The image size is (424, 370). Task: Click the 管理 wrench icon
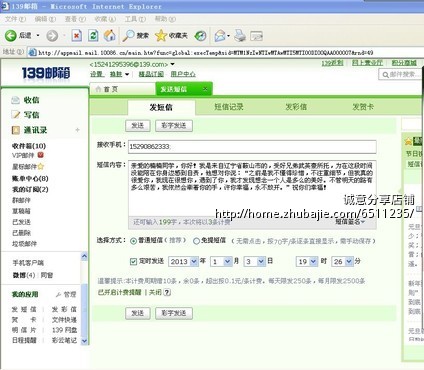point(58,295)
